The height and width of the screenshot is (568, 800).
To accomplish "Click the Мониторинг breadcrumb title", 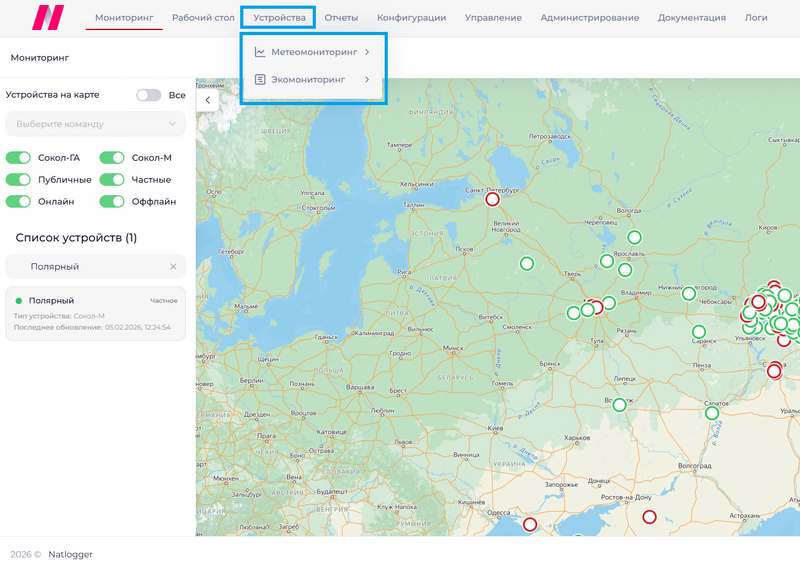I will tap(40, 58).
